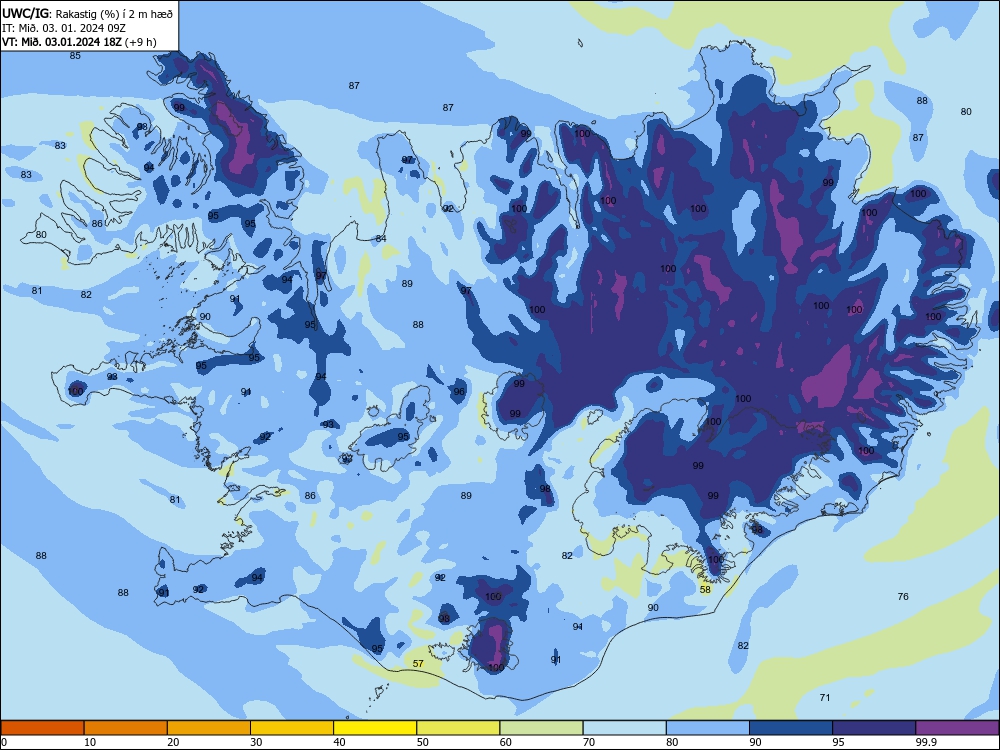Pick the 95–99.9 indigo legend swatch

[874, 728]
